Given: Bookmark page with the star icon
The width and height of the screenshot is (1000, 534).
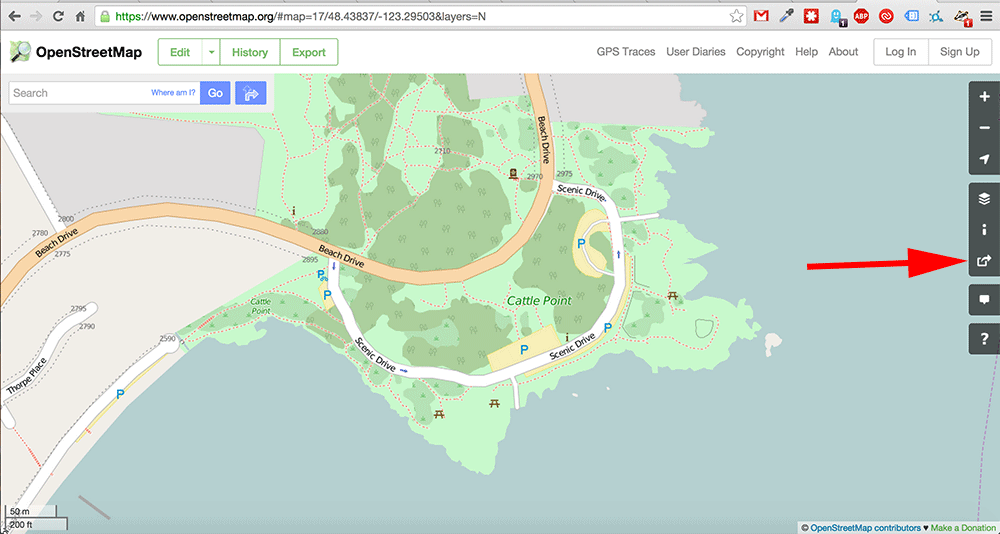Looking at the screenshot, I should click(736, 17).
